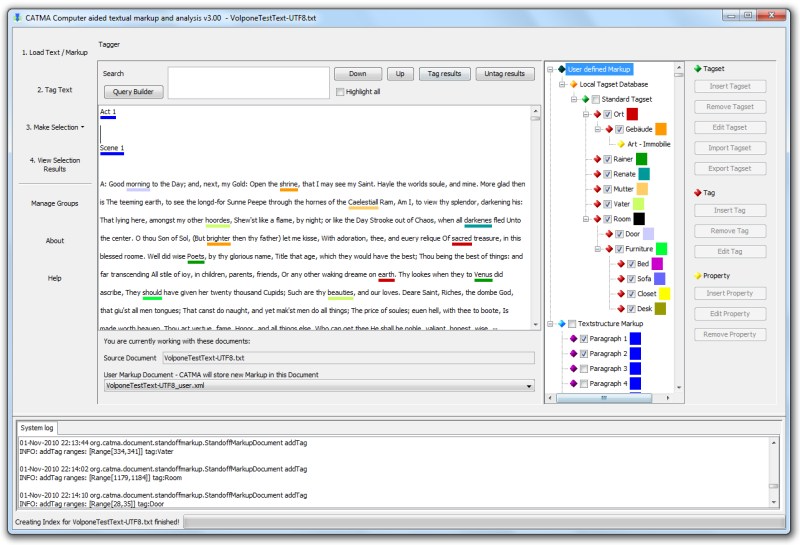Image resolution: width=800 pixels, height=545 pixels.
Task: Click the orange diamond icon beside Local Tagset Database
Action: (573, 84)
